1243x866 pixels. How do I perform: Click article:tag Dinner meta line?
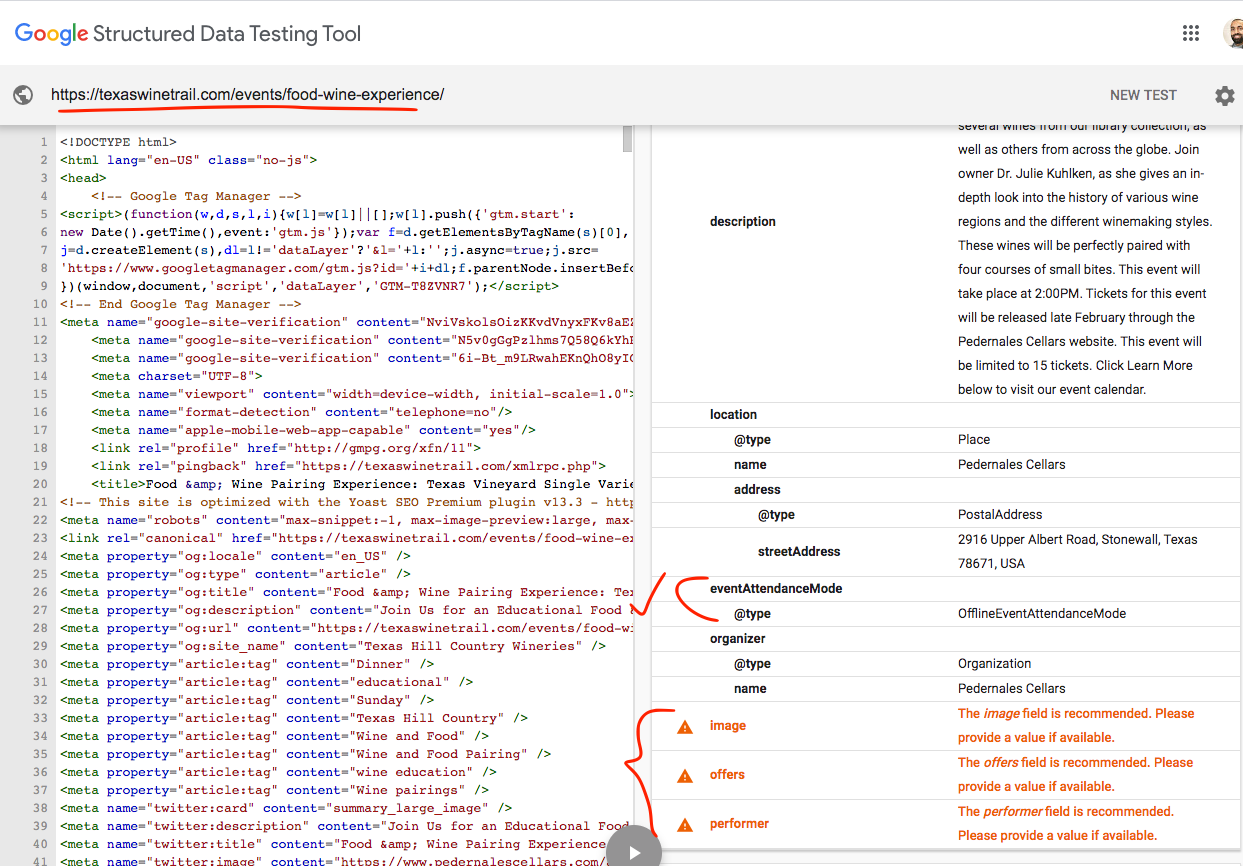coord(247,664)
